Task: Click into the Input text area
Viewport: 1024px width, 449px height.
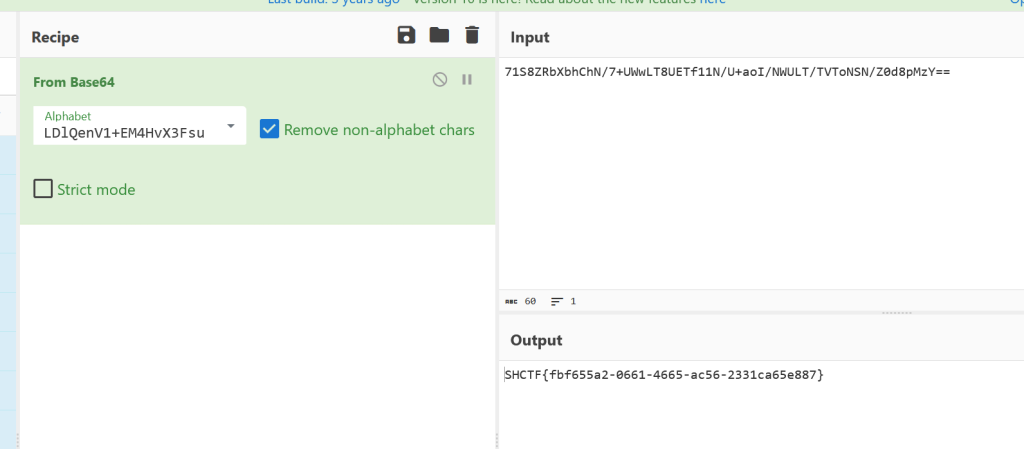Action: (x=760, y=180)
